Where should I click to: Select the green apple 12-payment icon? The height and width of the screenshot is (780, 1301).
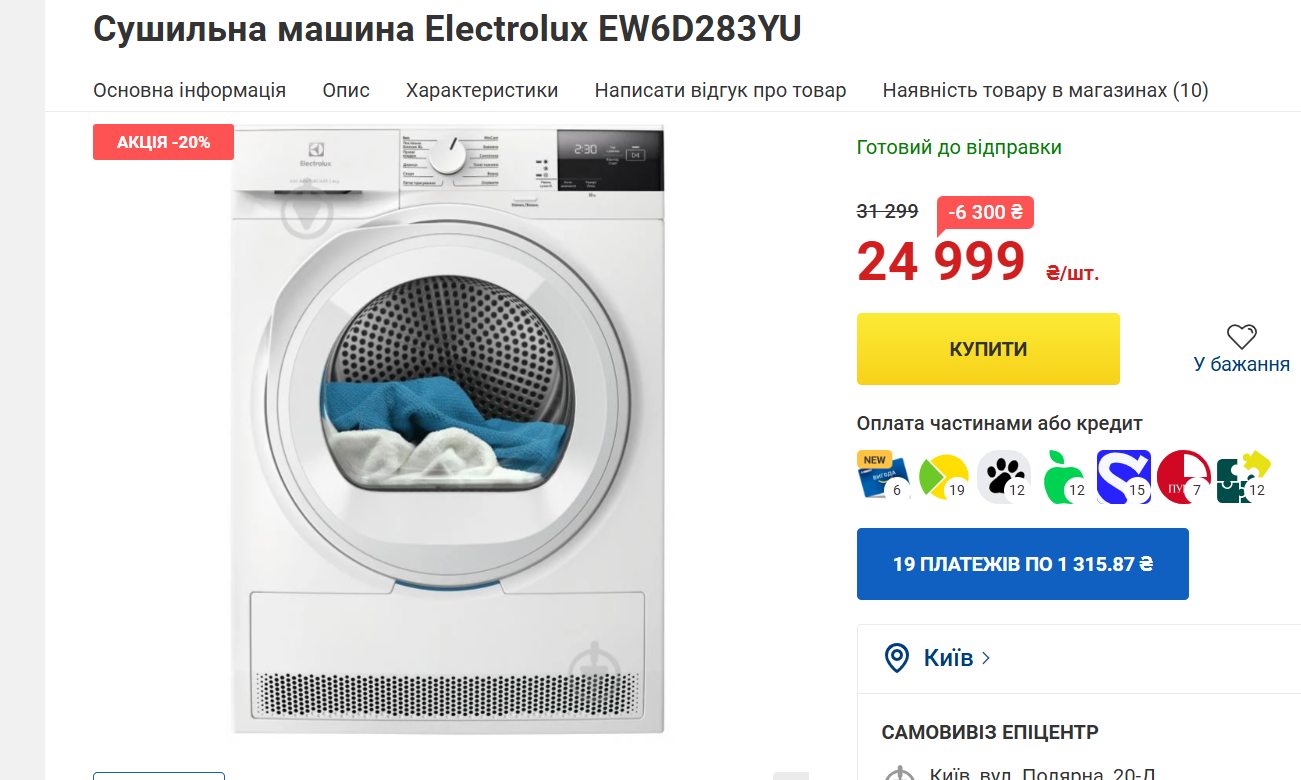tap(1063, 477)
